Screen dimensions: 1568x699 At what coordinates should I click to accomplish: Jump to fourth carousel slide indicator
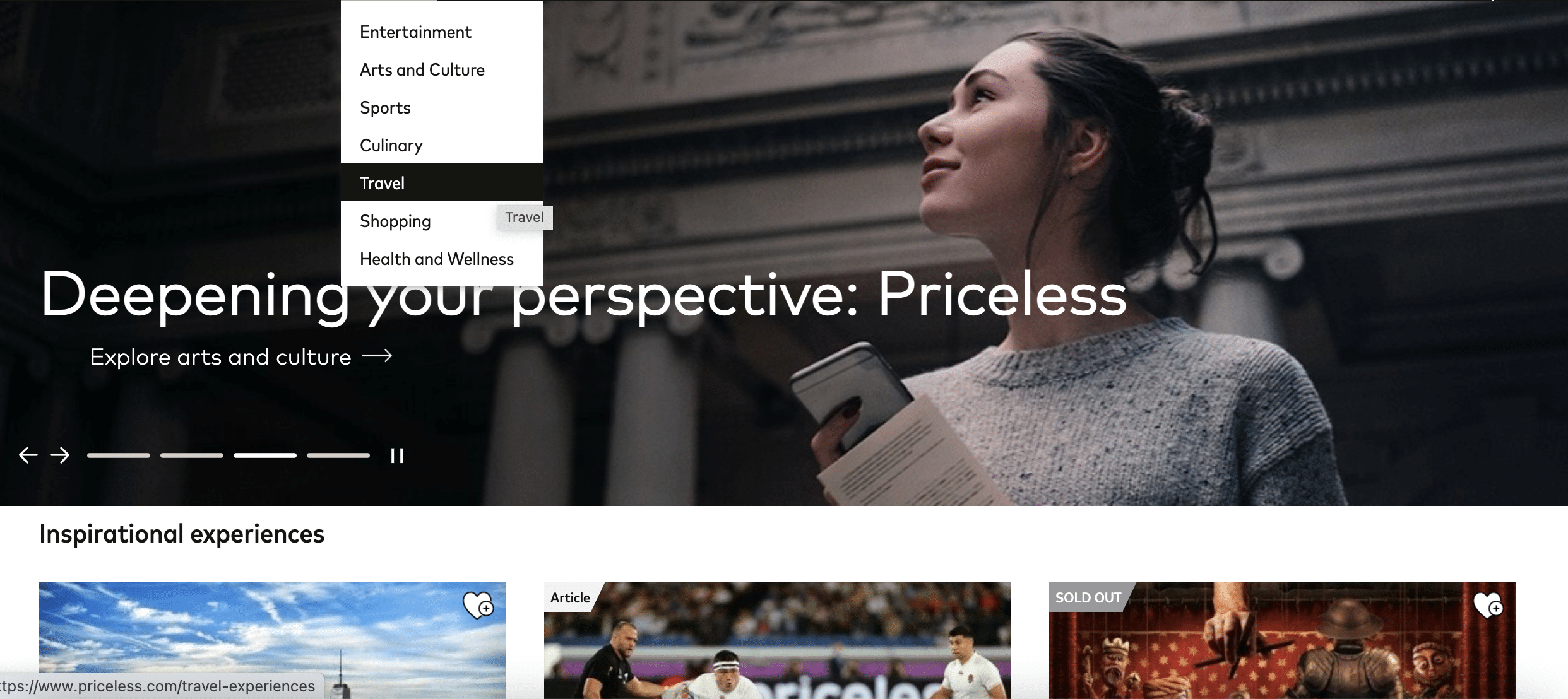click(338, 455)
